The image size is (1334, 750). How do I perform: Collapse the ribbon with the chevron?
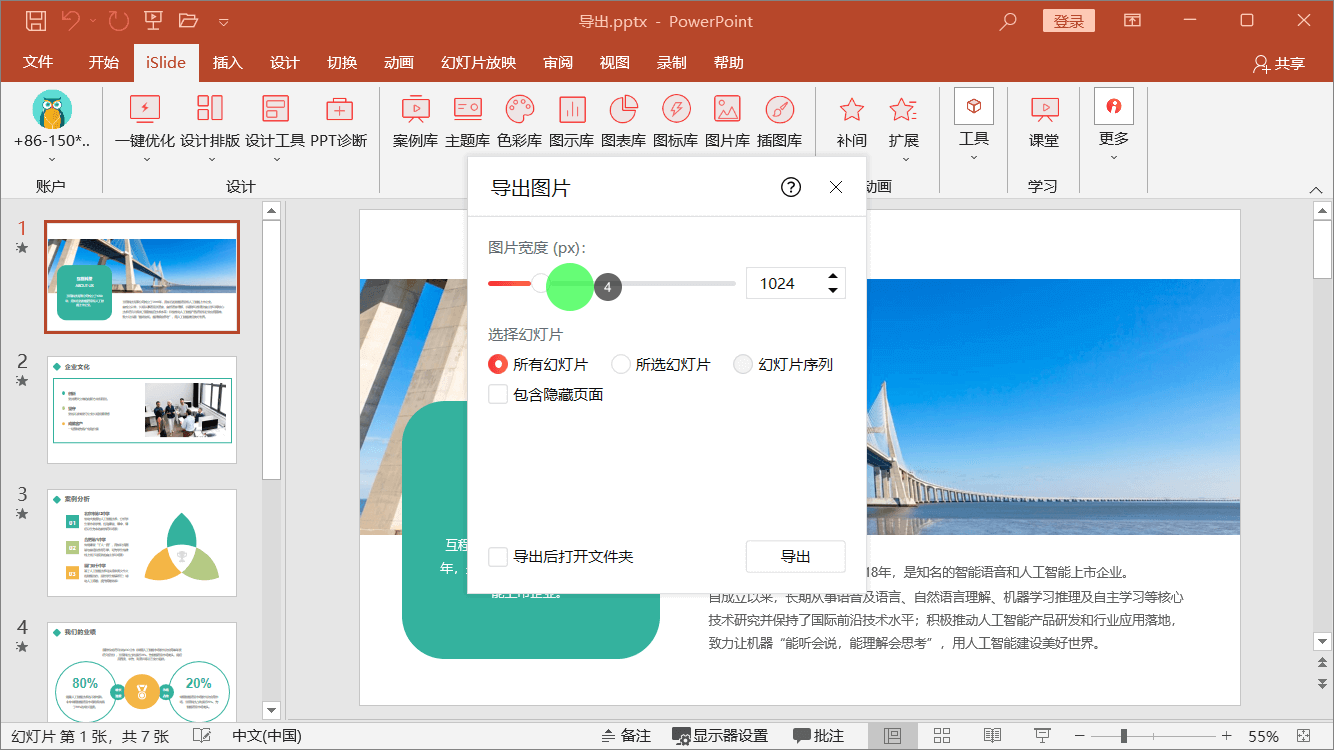pos(1316,188)
